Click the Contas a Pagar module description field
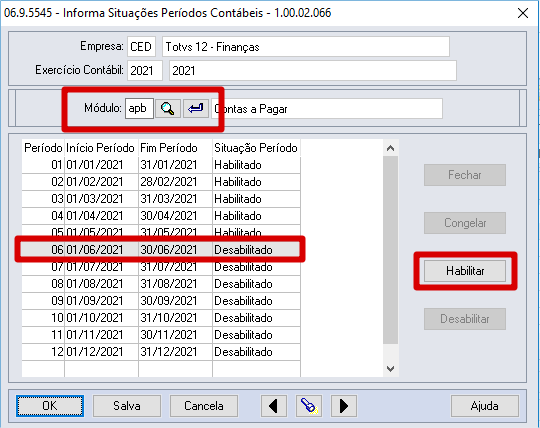 (x=327, y=108)
